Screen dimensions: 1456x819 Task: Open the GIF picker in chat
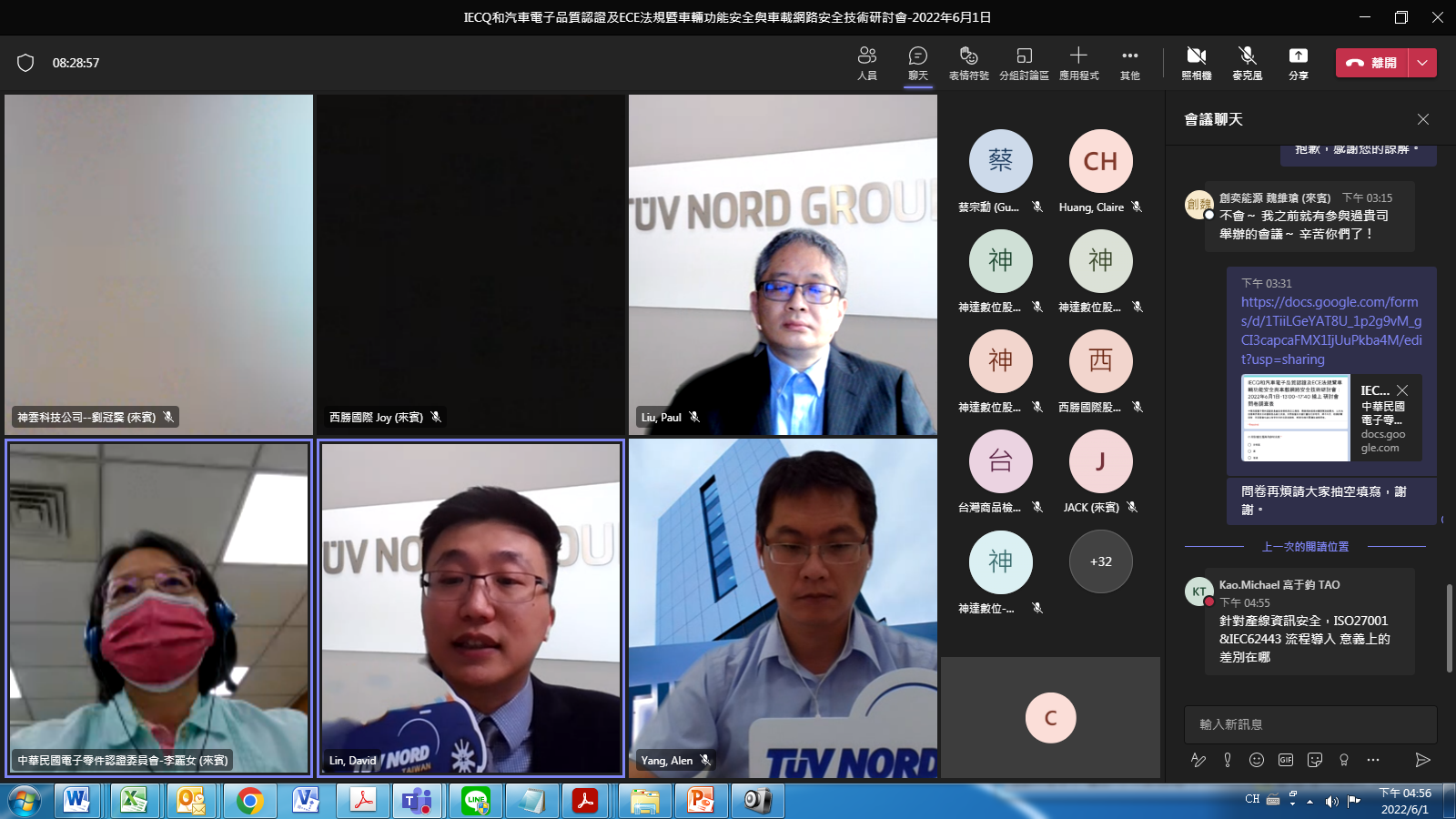click(1286, 760)
